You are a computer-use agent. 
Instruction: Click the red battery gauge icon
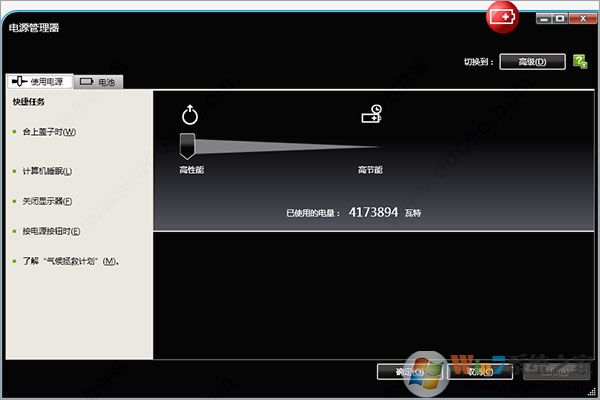click(502, 17)
